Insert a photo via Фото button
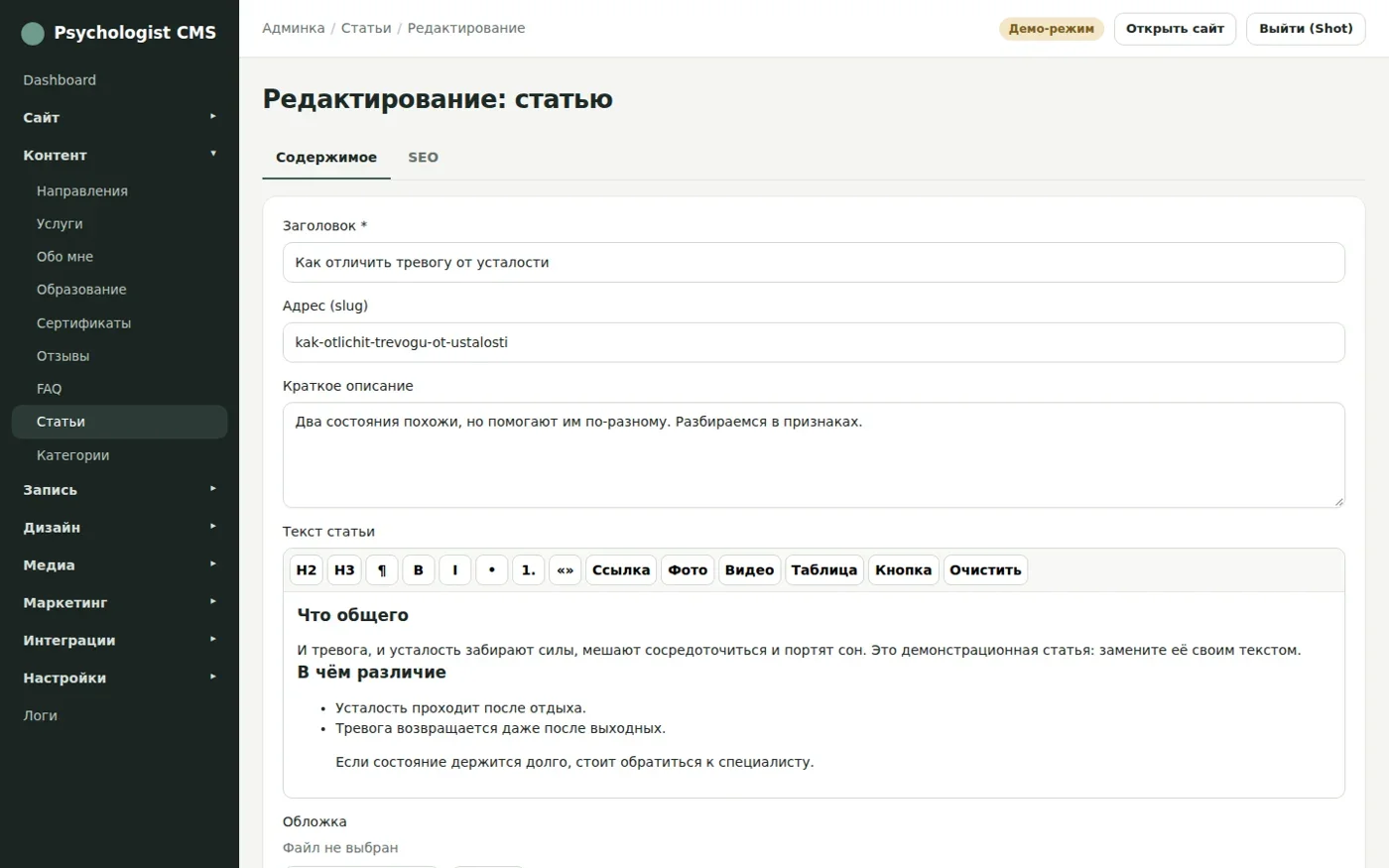1389x868 pixels. coord(688,570)
